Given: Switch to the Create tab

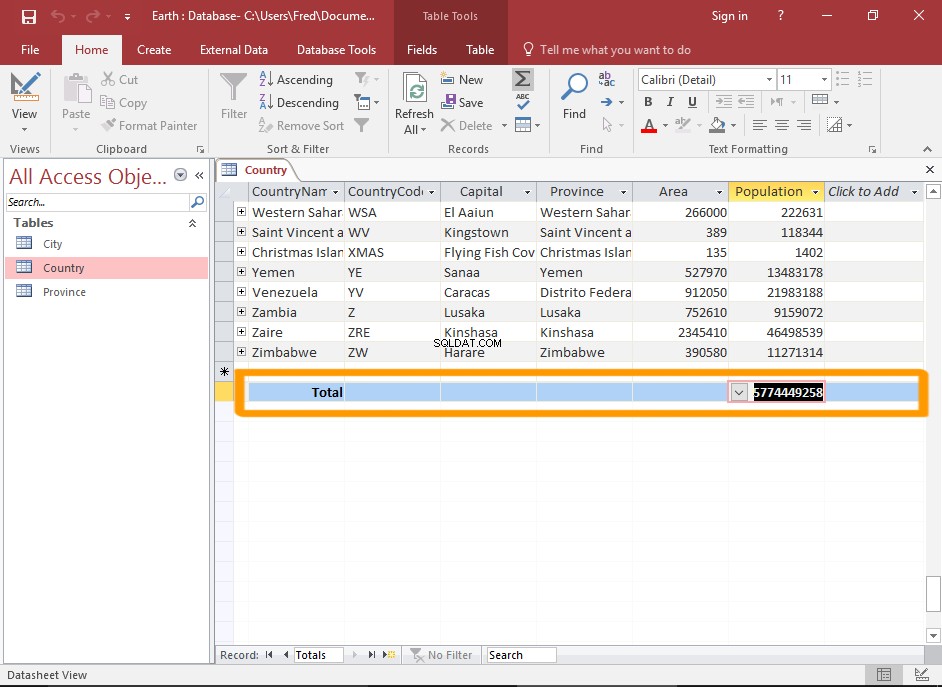Looking at the screenshot, I should pyautogui.click(x=154, y=50).
